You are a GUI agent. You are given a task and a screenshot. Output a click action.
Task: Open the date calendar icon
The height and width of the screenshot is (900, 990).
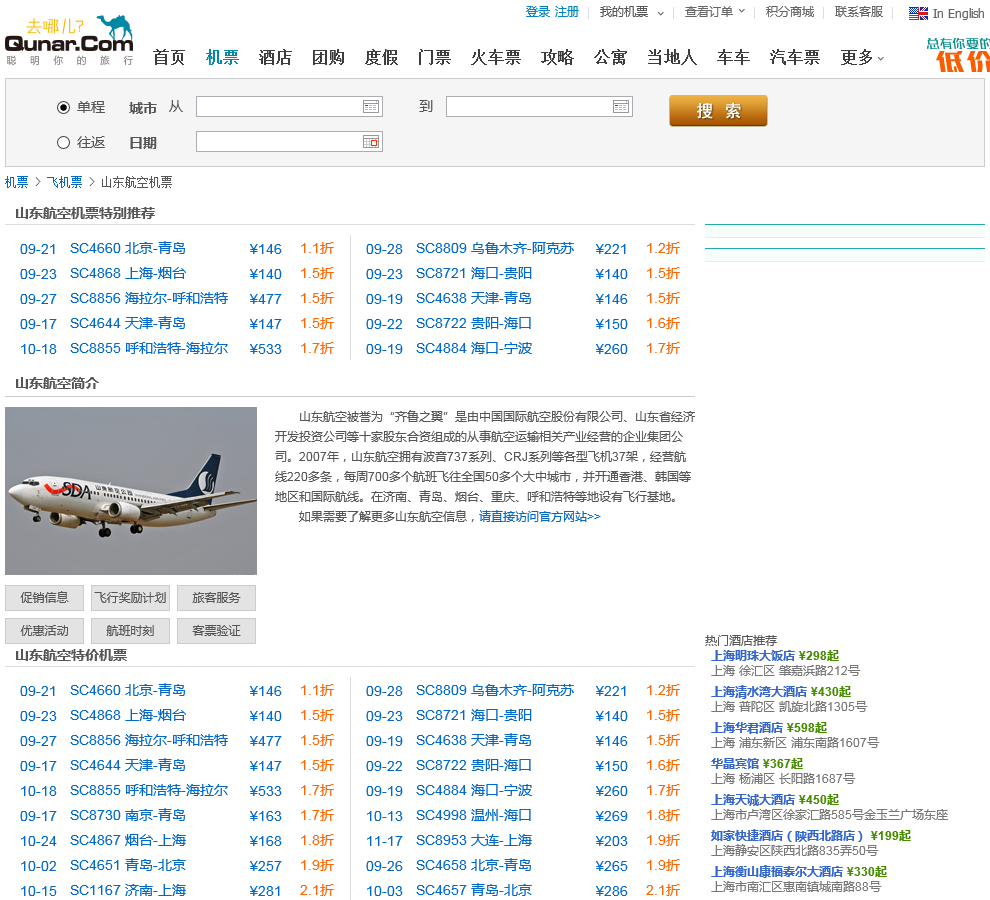click(x=371, y=142)
